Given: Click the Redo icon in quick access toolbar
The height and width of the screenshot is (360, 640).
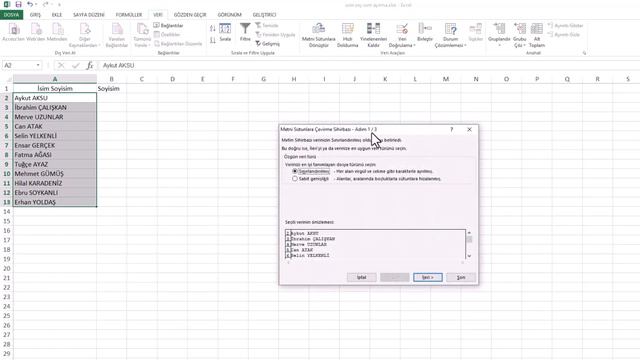Looking at the screenshot, I should pos(45,4).
